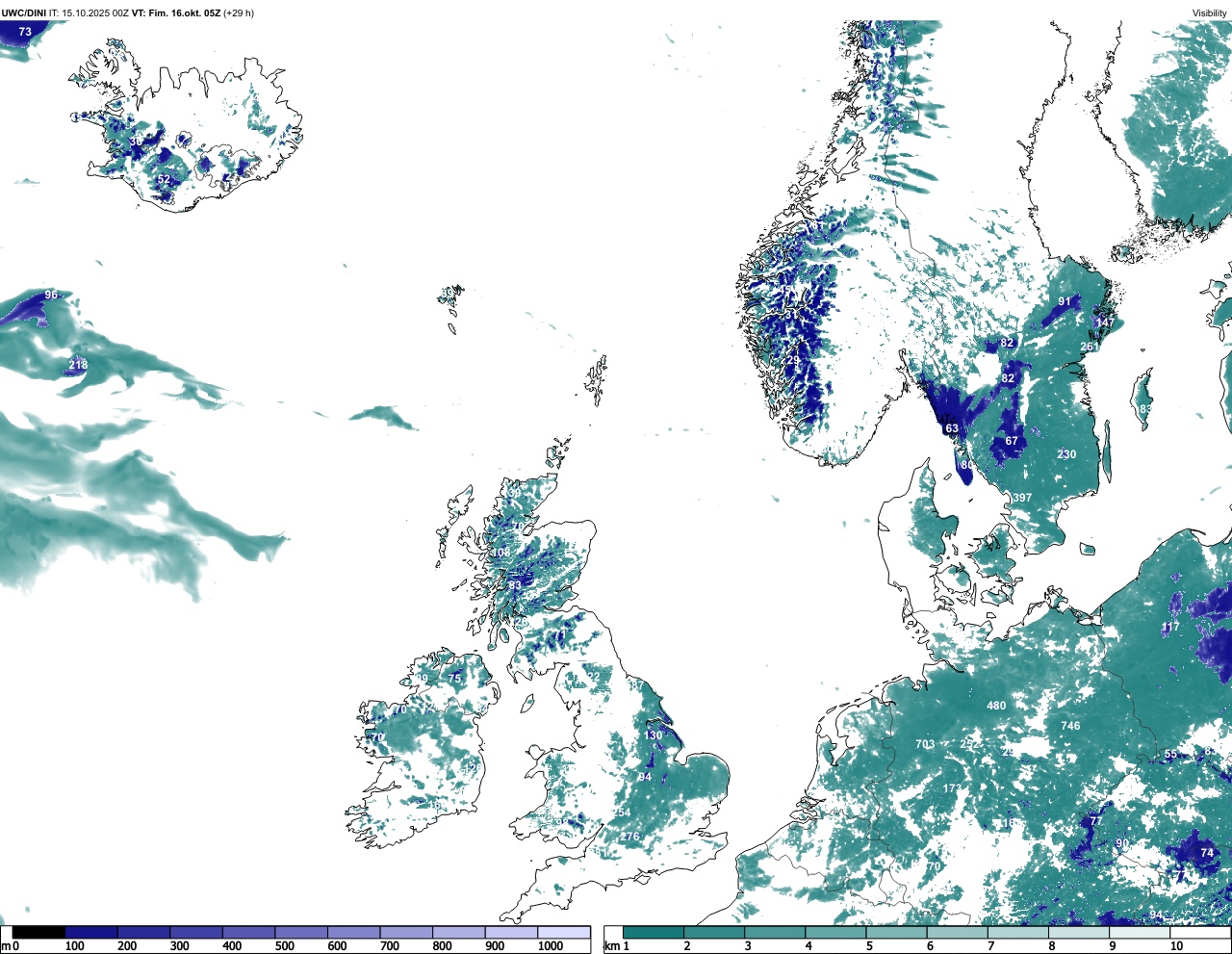The width and height of the screenshot is (1232, 954).
Task: Click visibility value '130' over eastern England
Action: click(654, 735)
